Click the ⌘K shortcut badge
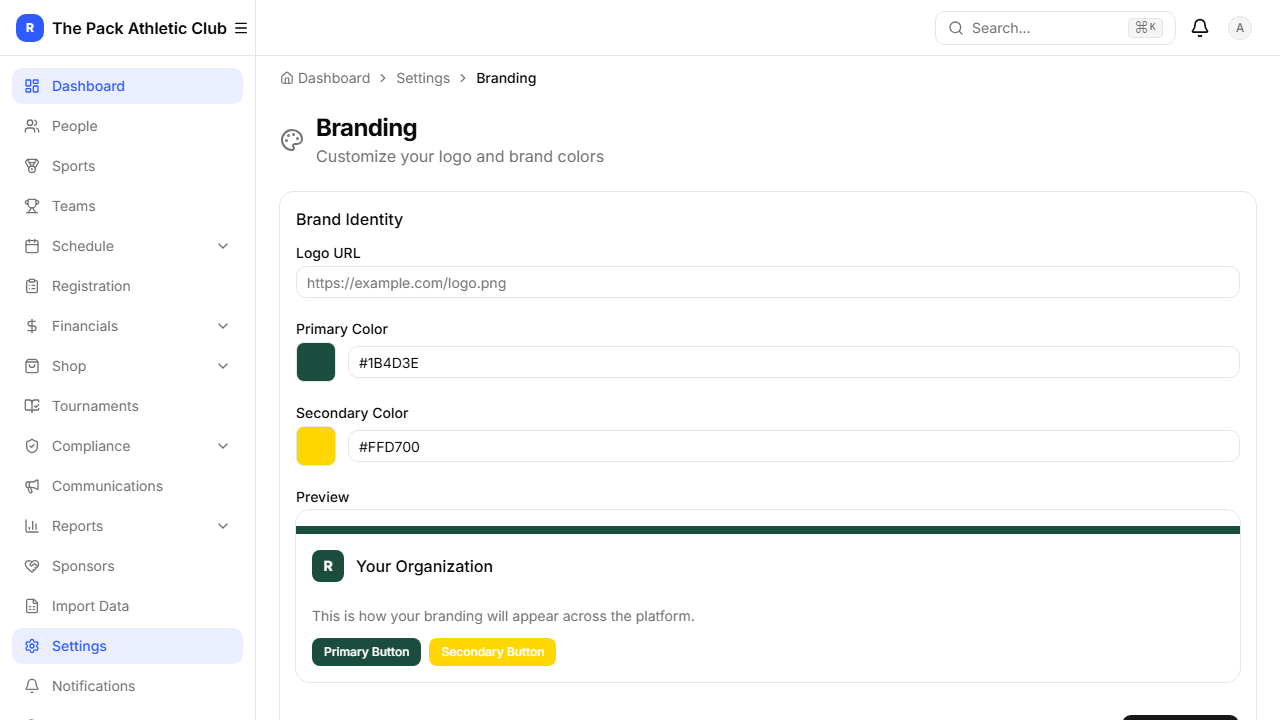This screenshot has height=720, width=1280. pyautogui.click(x=1145, y=28)
